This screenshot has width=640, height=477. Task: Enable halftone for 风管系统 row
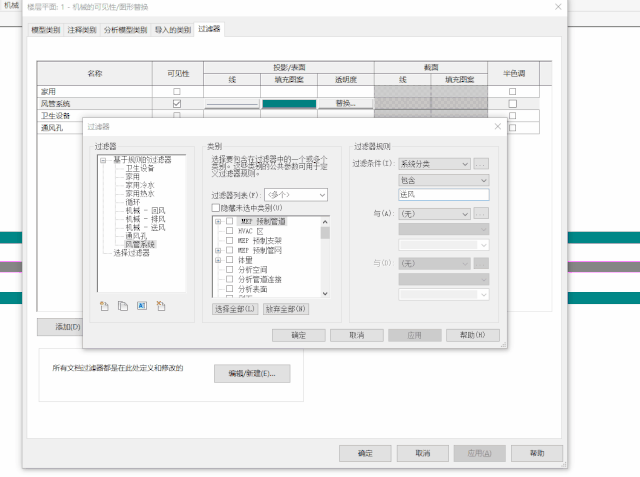[x=513, y=104]
